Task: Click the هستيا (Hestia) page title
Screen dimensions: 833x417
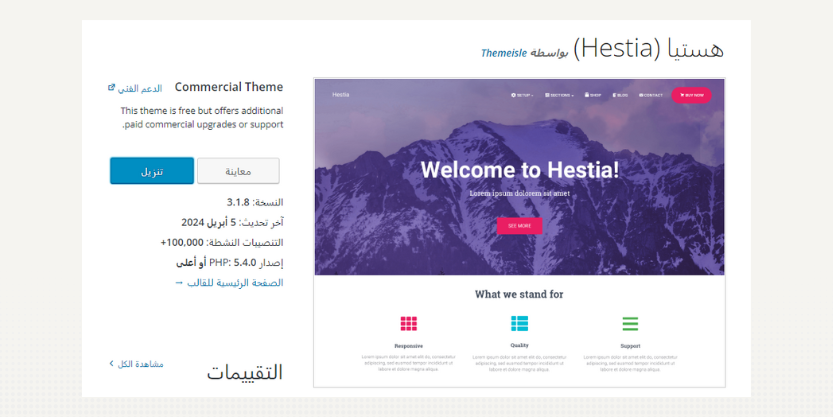Action: point(648,49)
